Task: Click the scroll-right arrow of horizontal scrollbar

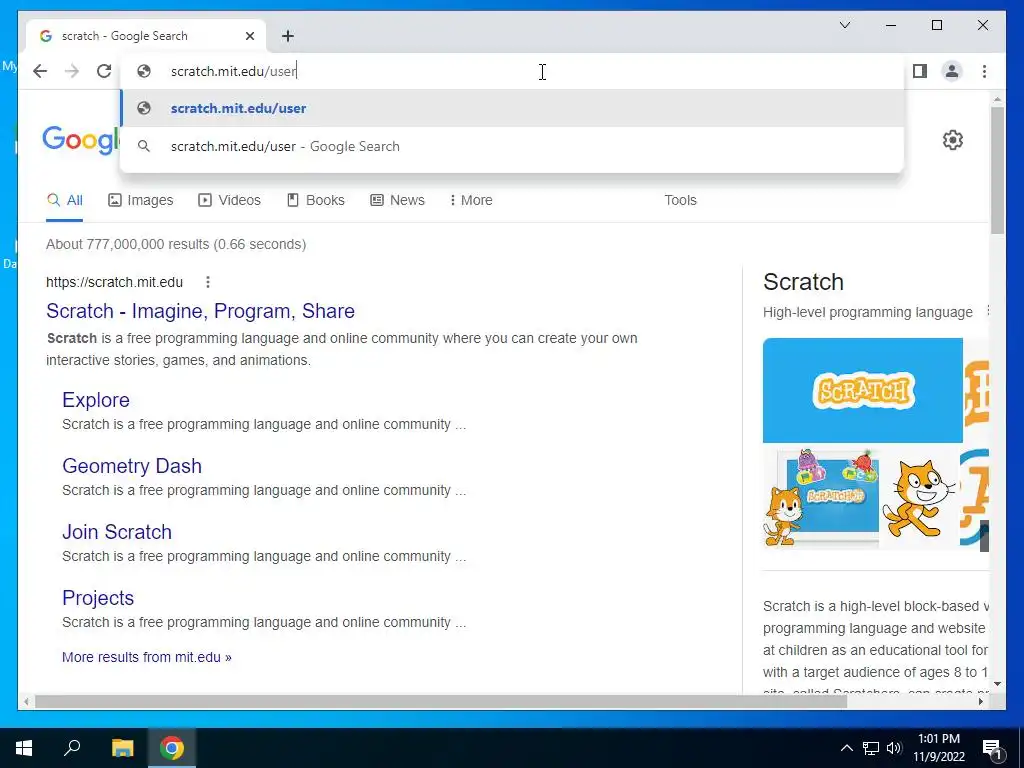Action: point(981,701)
